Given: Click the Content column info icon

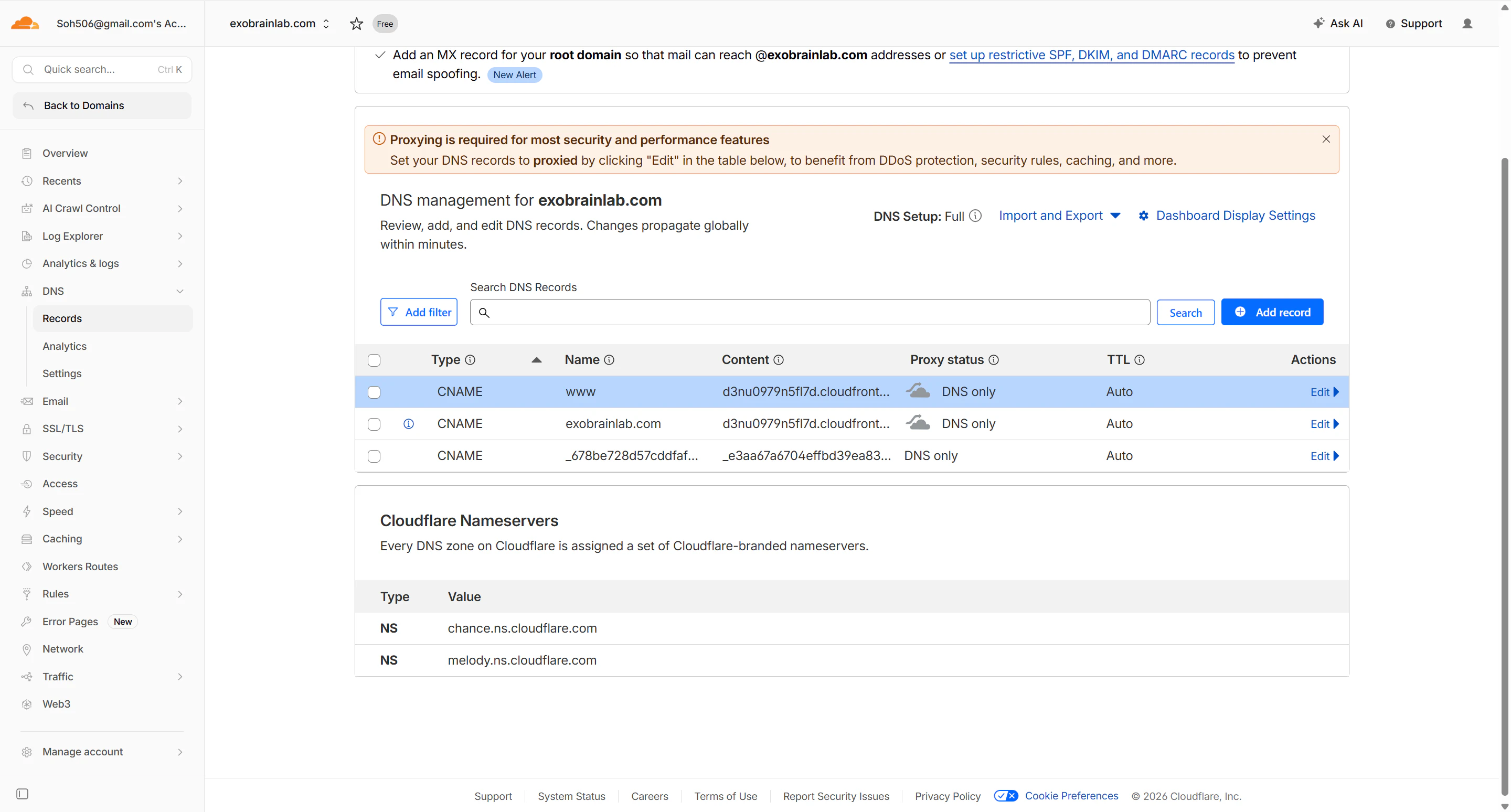Looking at the screenshot, I should [x=779, y=360].
